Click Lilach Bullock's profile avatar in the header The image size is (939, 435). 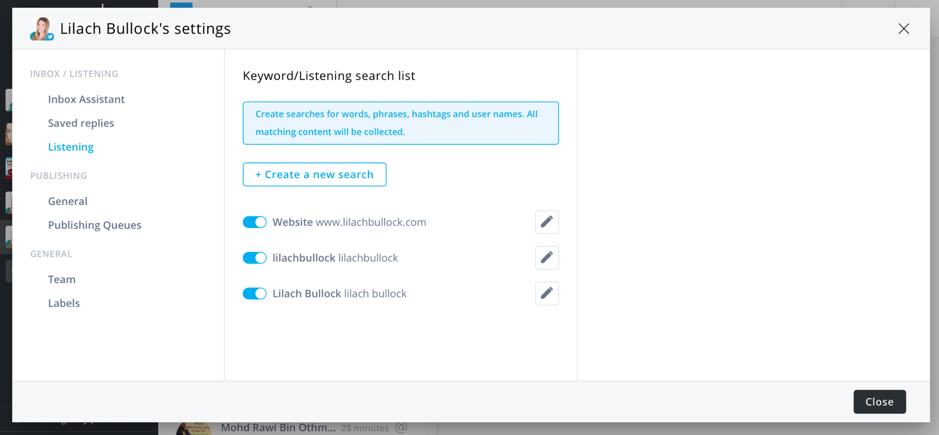coord(41,29)
